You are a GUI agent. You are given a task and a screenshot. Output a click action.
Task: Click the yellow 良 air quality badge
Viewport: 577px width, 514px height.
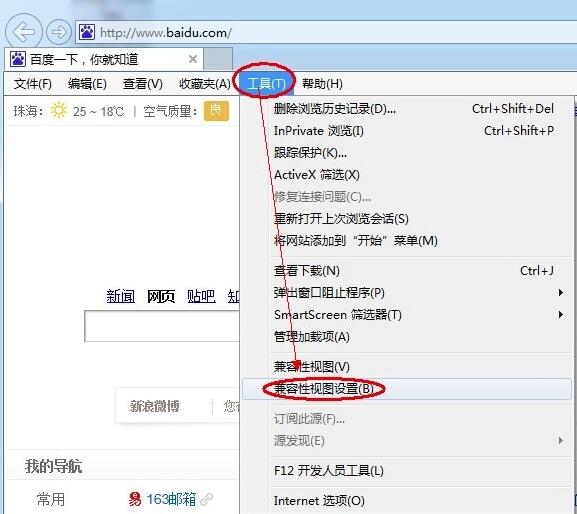coord(216,110)
